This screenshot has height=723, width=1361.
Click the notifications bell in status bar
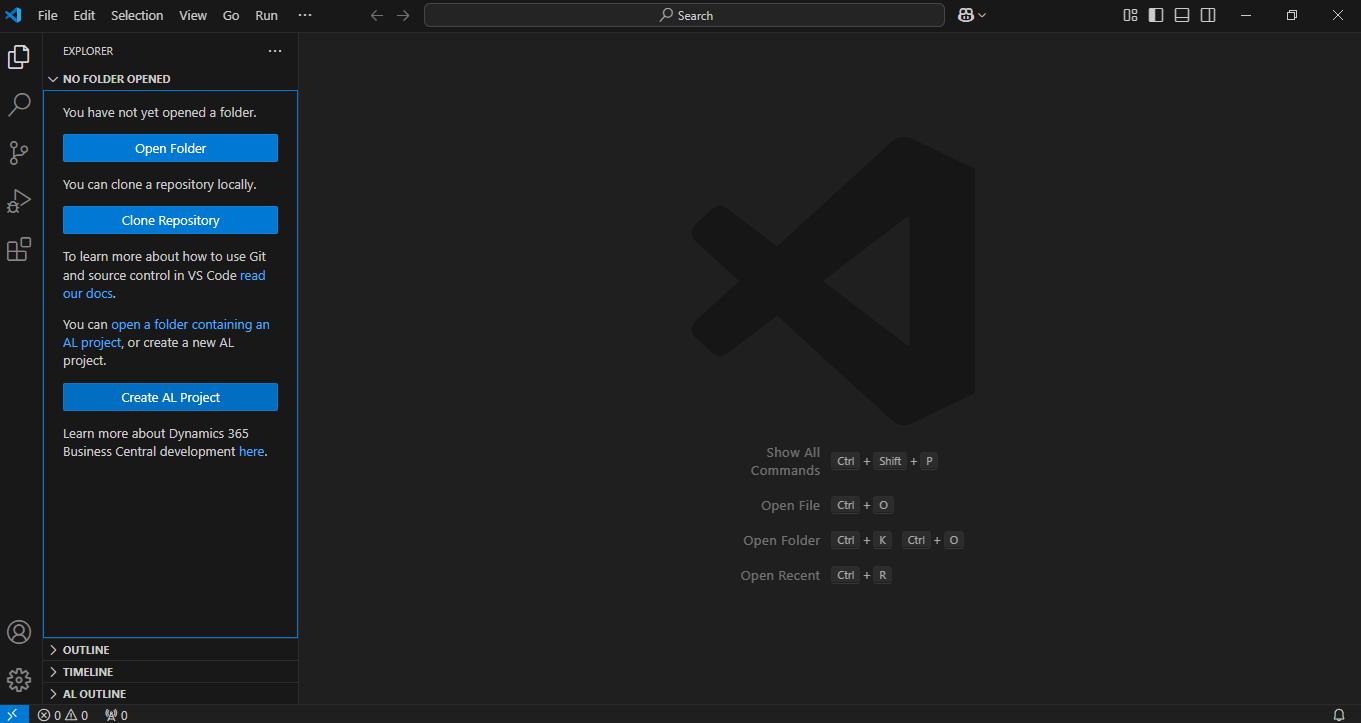(1339, 715)
